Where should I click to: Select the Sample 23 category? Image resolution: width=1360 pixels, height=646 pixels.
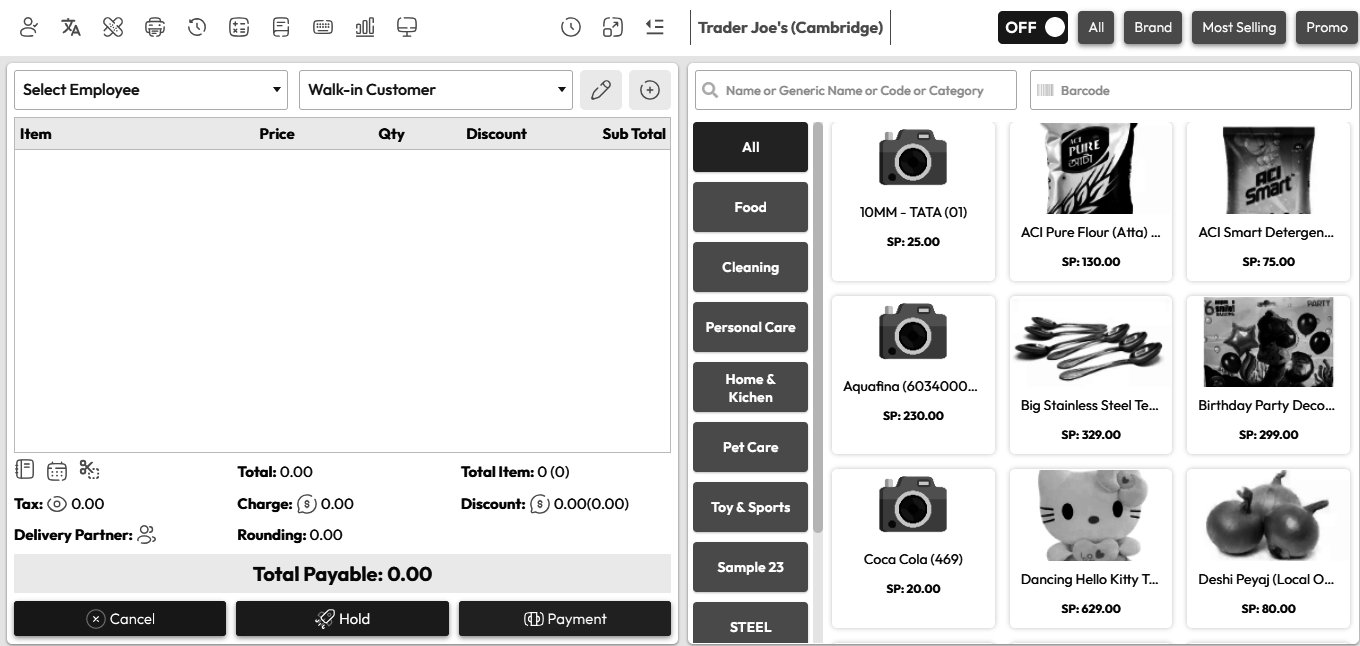pos(750,567)
